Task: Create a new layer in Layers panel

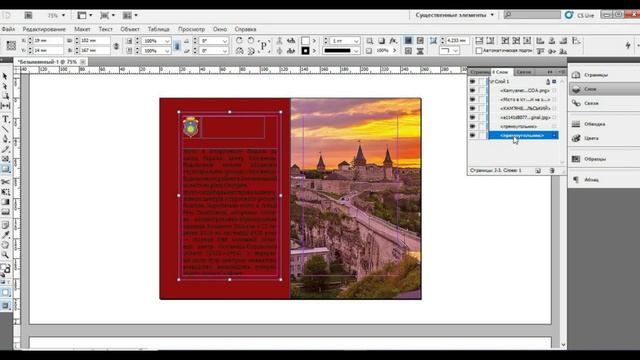Action: 538,171
